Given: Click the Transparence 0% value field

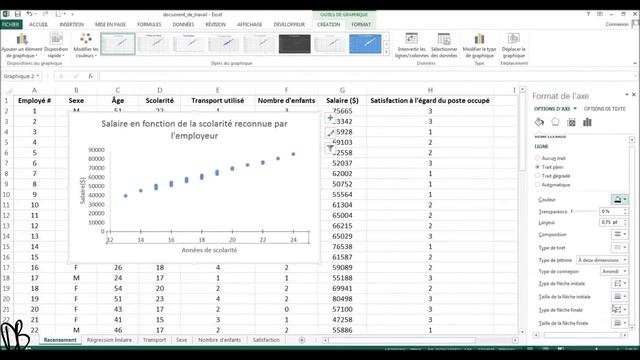Looking at the screenshot, I should pyautogui.click(x=611, y=211).
